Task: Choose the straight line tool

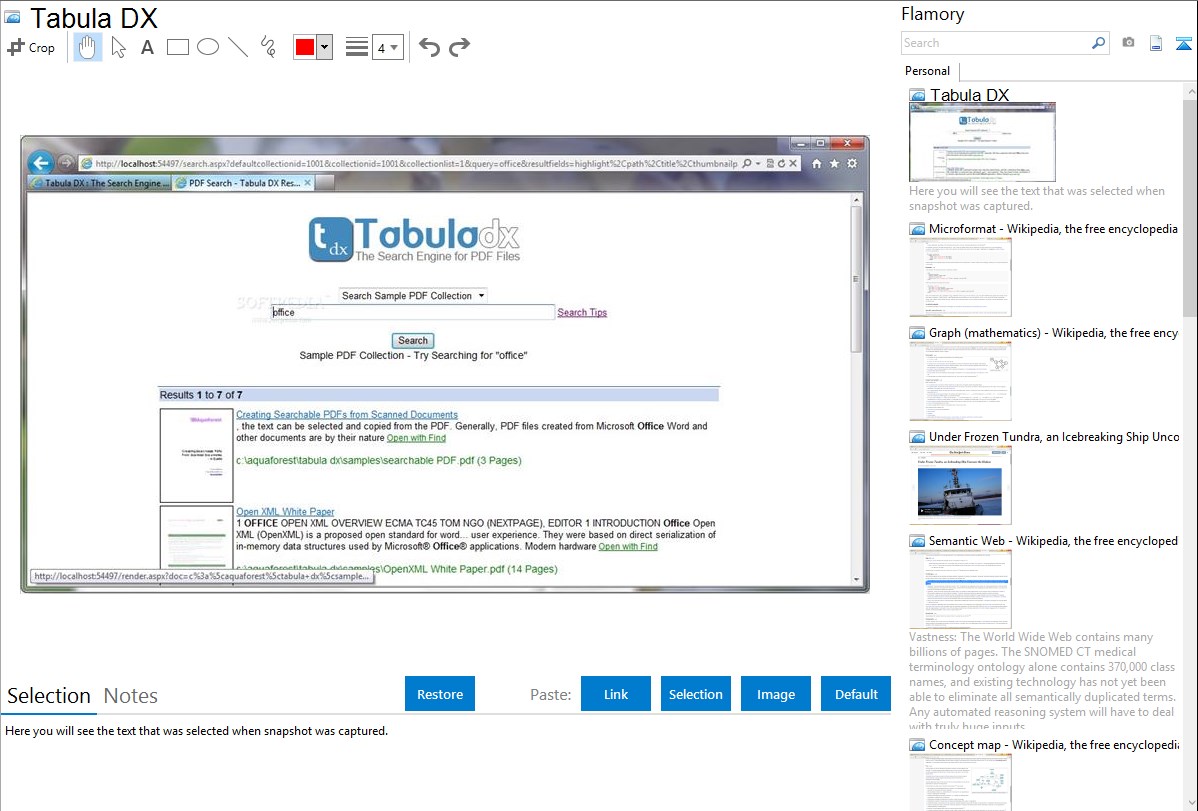Action: (x=238, y=47)
